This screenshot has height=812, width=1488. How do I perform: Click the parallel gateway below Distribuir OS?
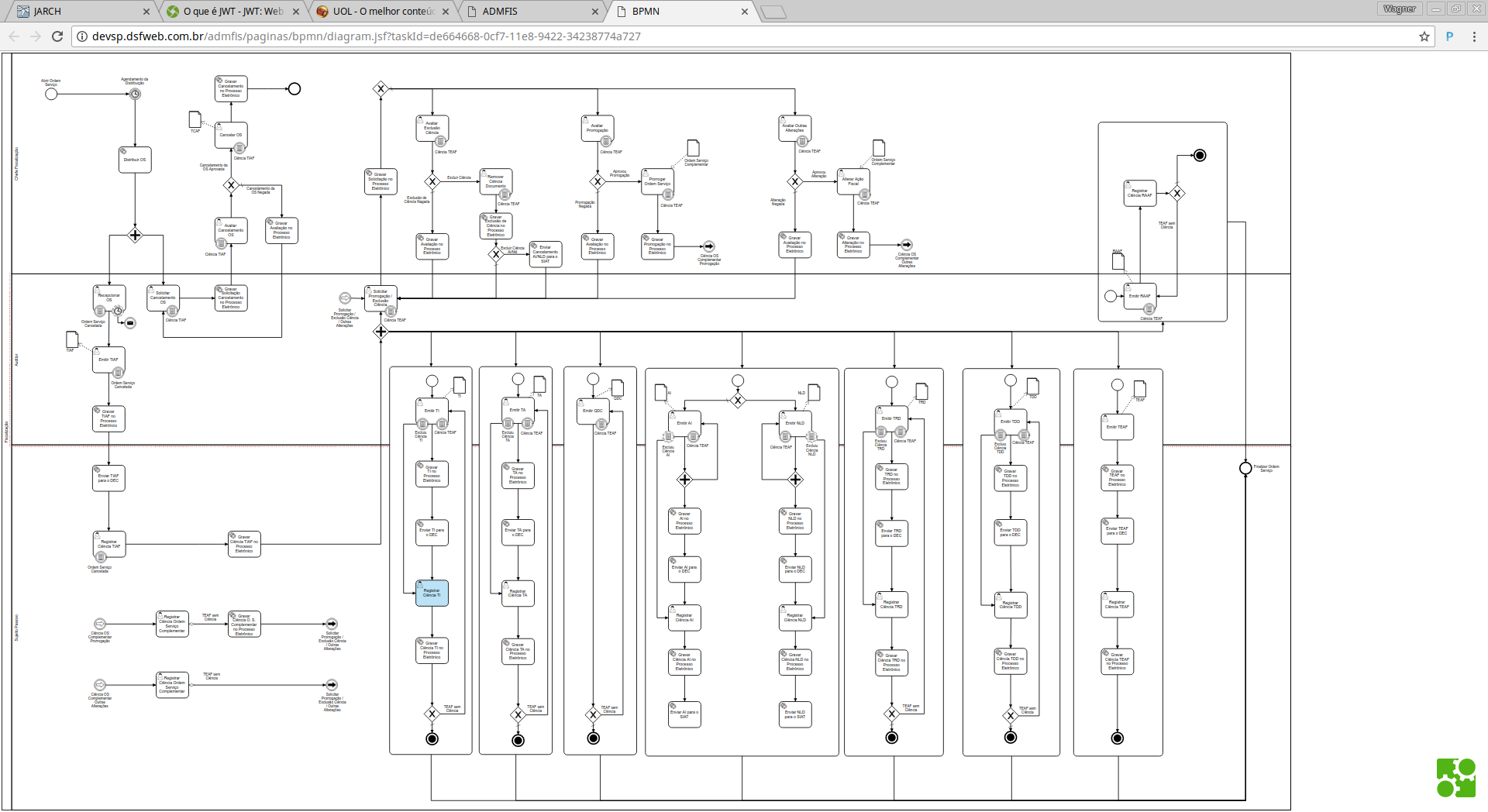[135, 236]
